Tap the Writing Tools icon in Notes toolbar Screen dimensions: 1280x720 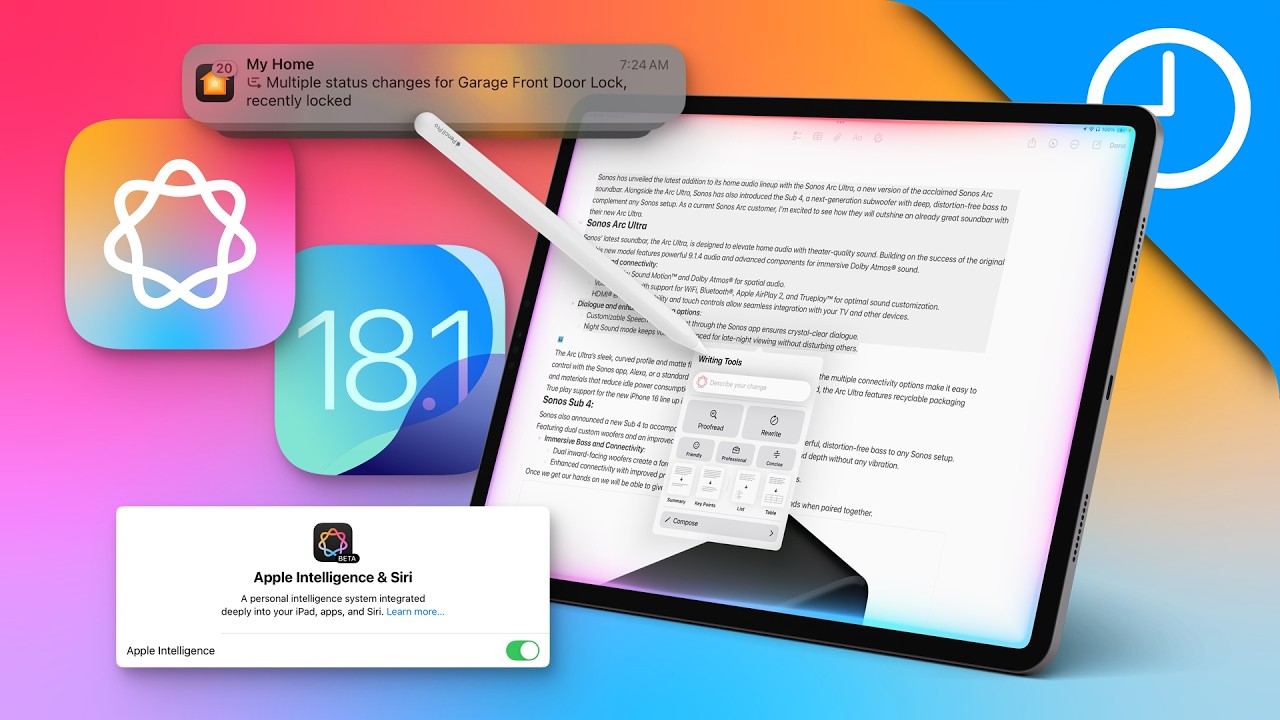878,138
